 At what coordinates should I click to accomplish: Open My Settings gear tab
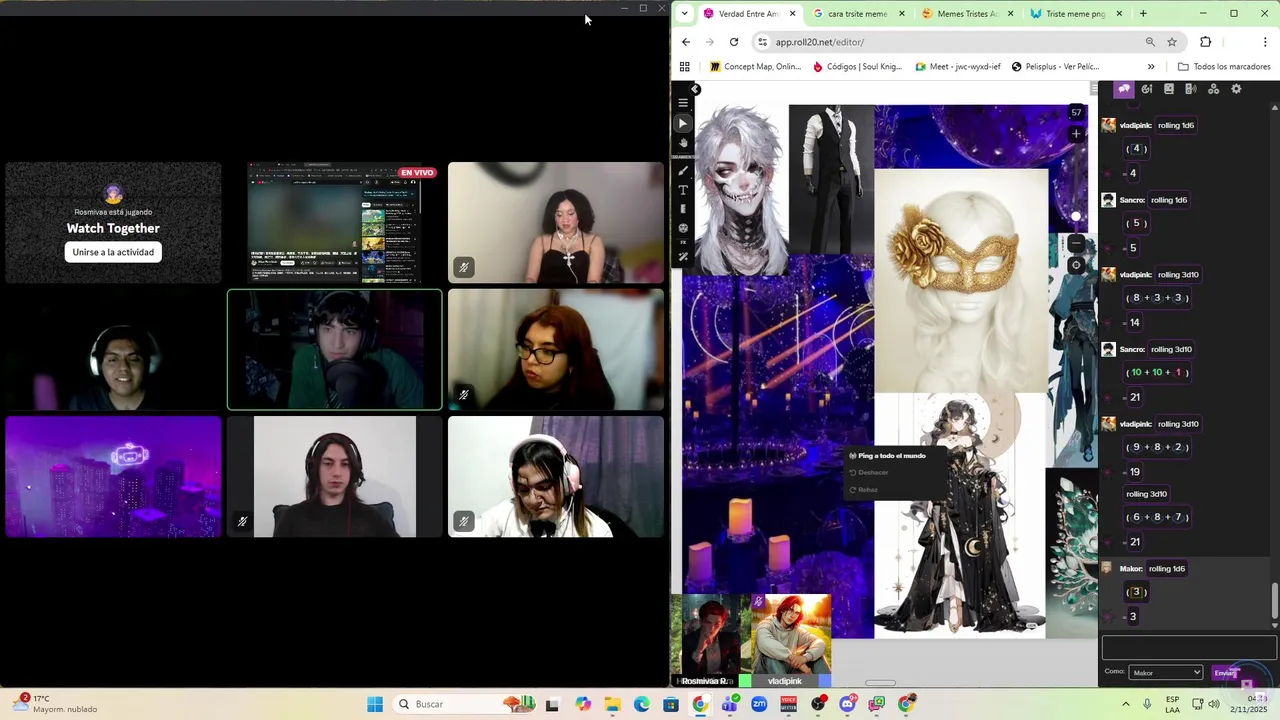pyautogui.click(x=1236, y=89)
